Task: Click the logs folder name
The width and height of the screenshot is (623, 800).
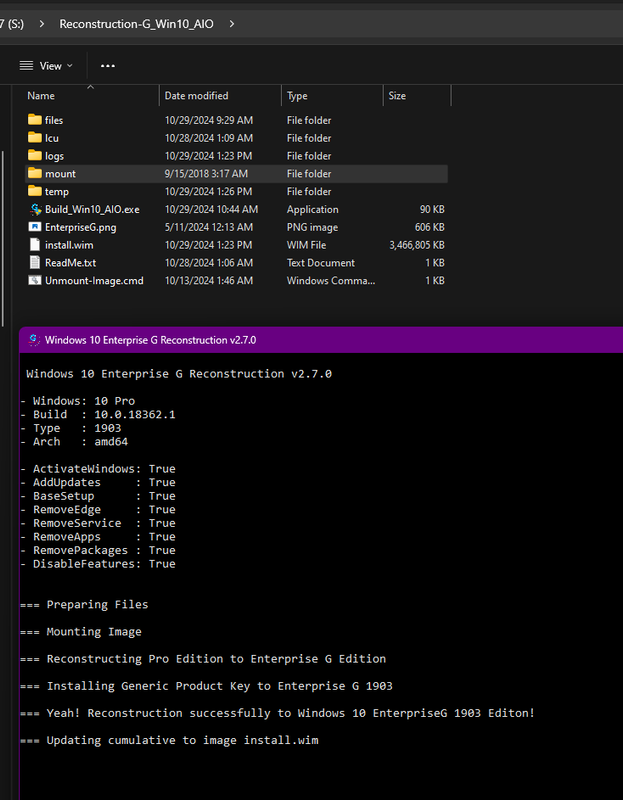Action: [x=55, y=156]
